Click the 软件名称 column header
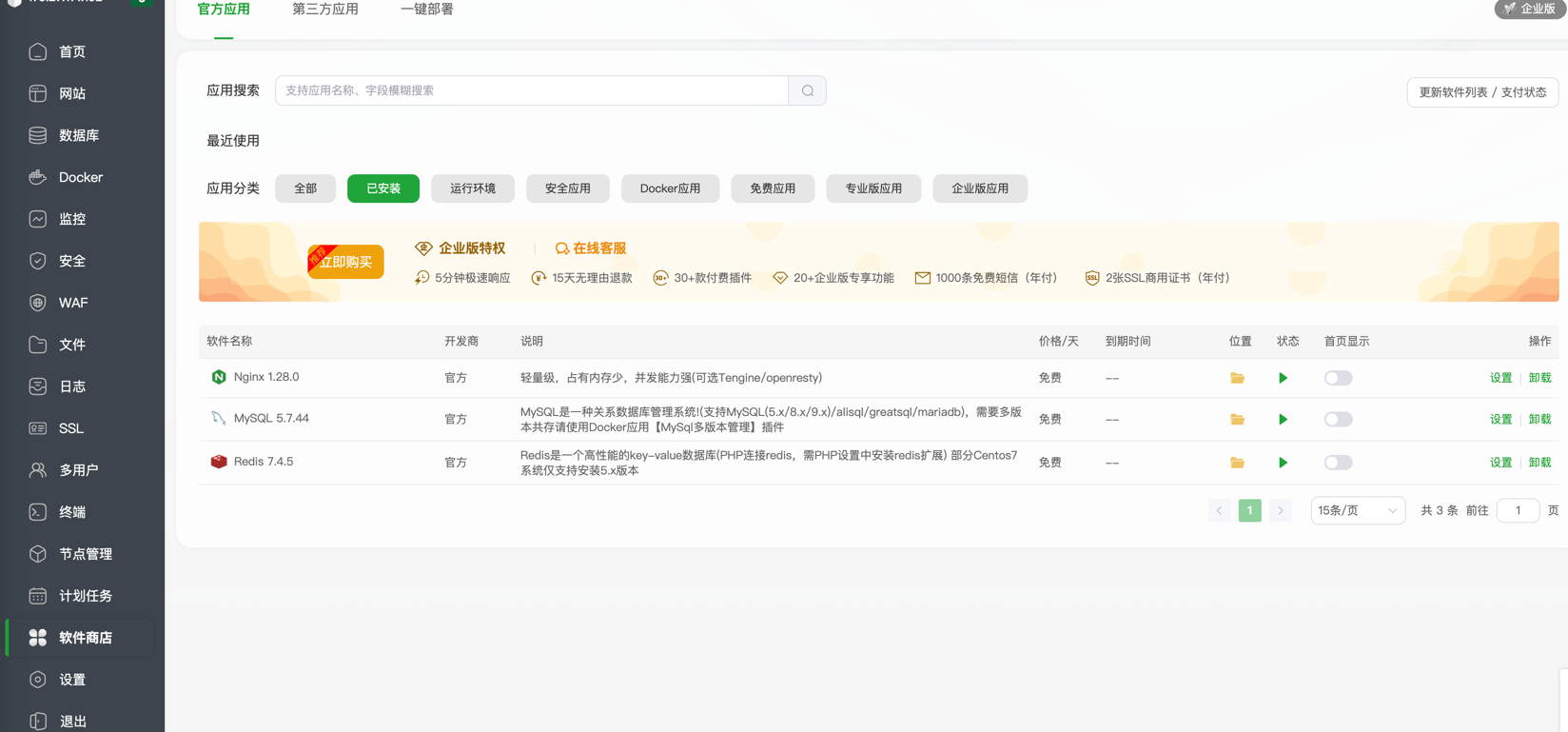This screenshot has width=1568, height=732. (x=229, y=341)
